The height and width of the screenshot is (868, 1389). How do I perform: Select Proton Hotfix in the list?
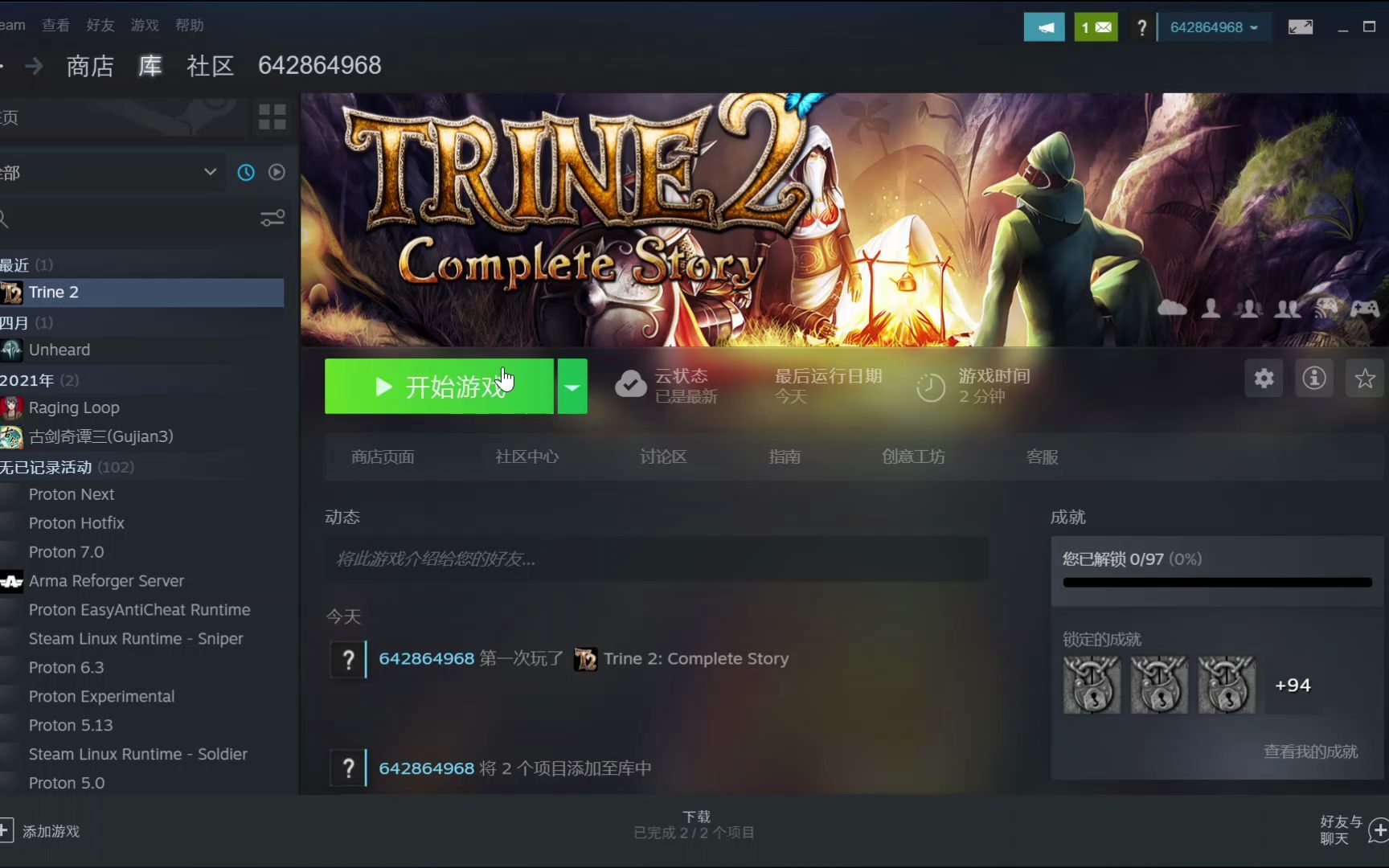coord(141,523)
